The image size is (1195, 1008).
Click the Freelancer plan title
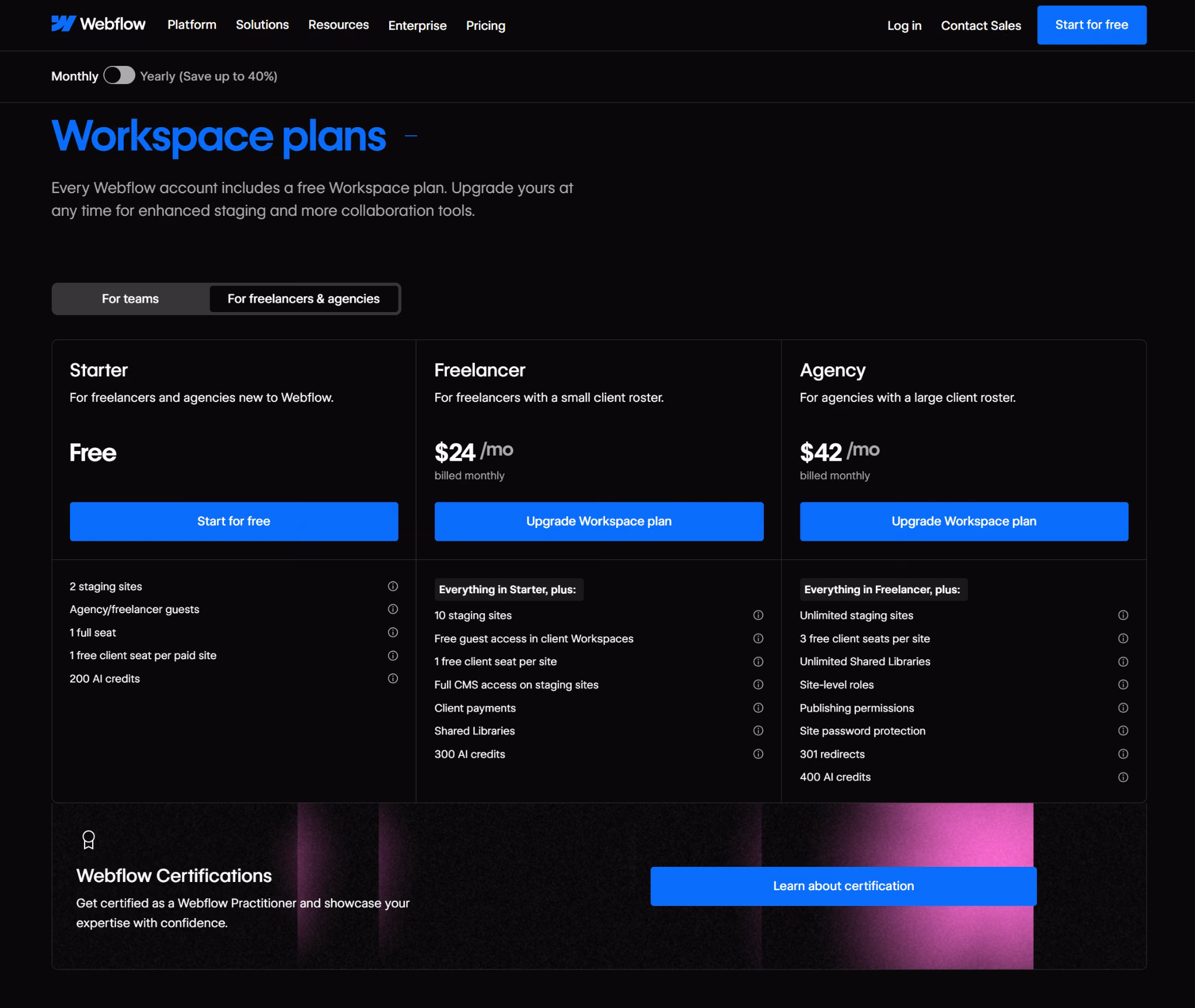point(480,370)
